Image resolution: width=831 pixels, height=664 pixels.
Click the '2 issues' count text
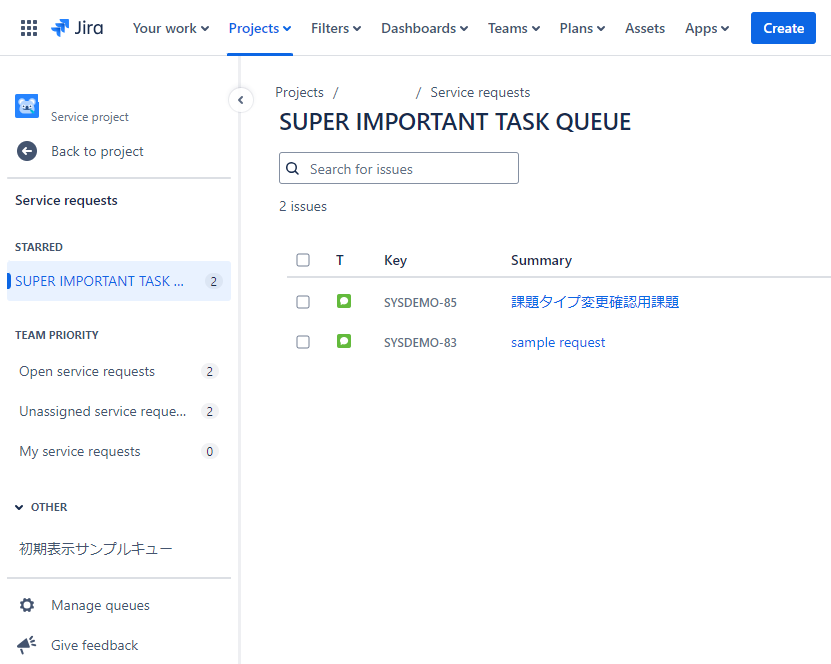coord(303,206)
